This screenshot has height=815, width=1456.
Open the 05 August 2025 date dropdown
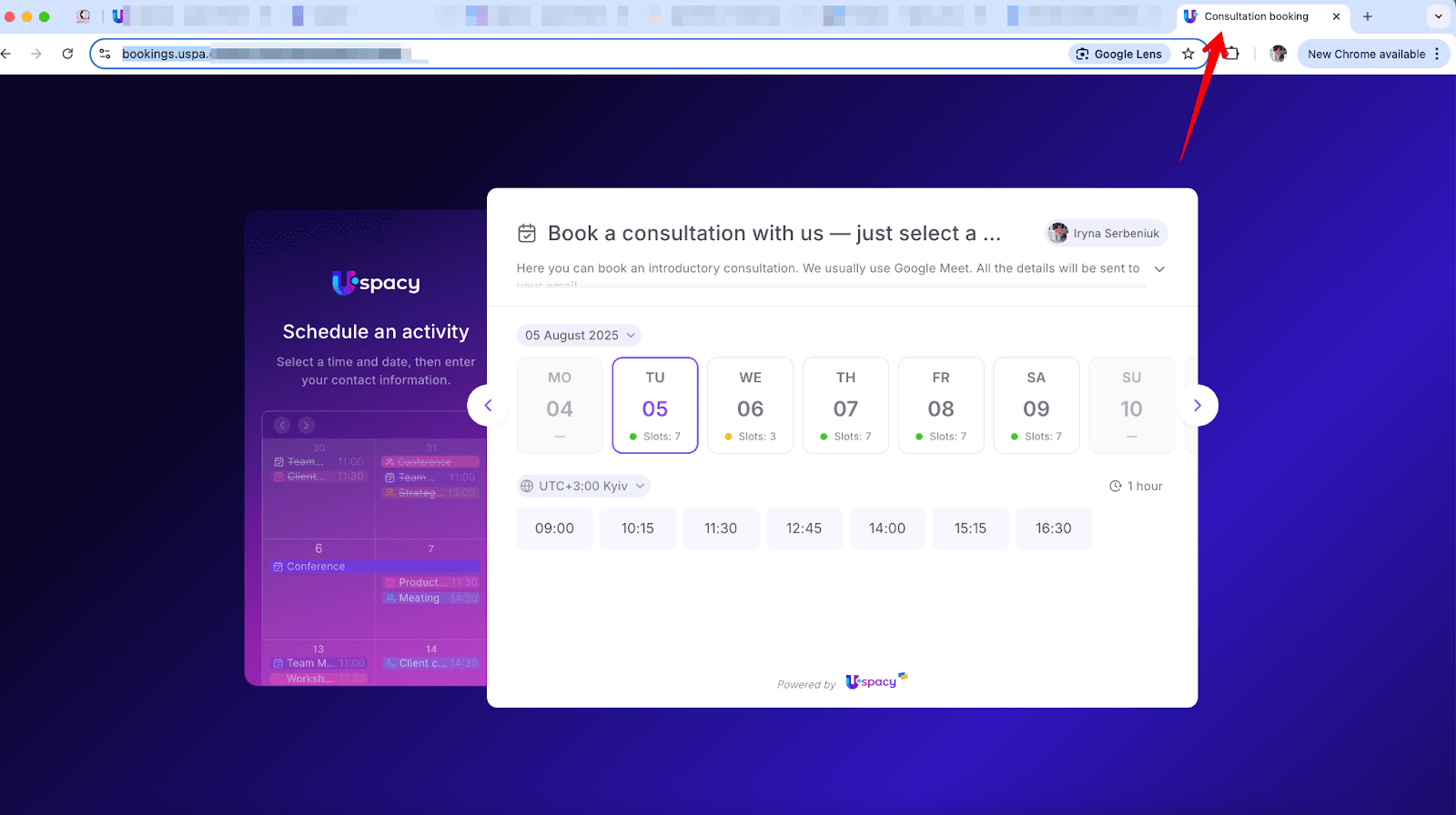pos(579,336)
